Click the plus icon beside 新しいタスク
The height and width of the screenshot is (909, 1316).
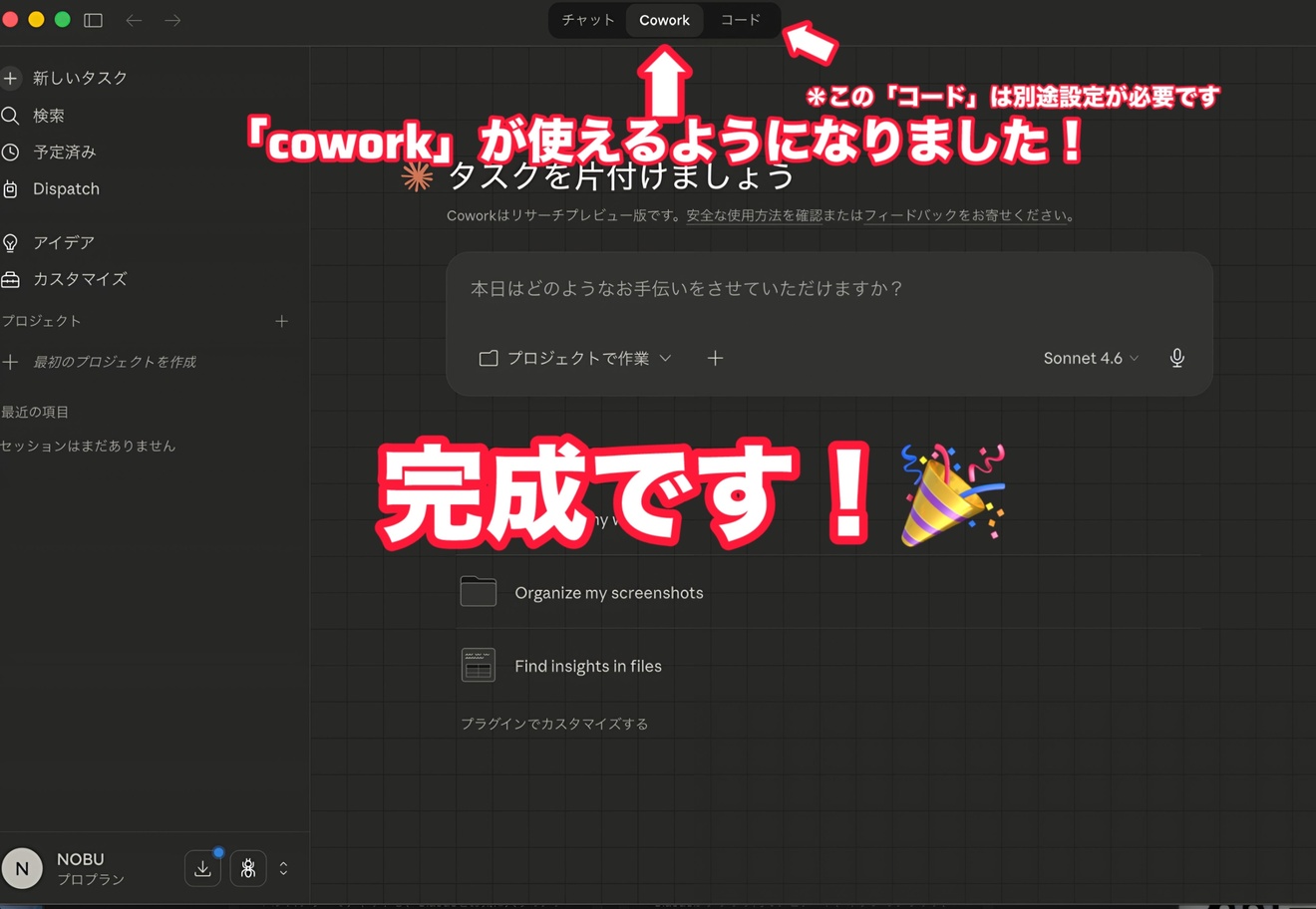[x=11, y=78]
